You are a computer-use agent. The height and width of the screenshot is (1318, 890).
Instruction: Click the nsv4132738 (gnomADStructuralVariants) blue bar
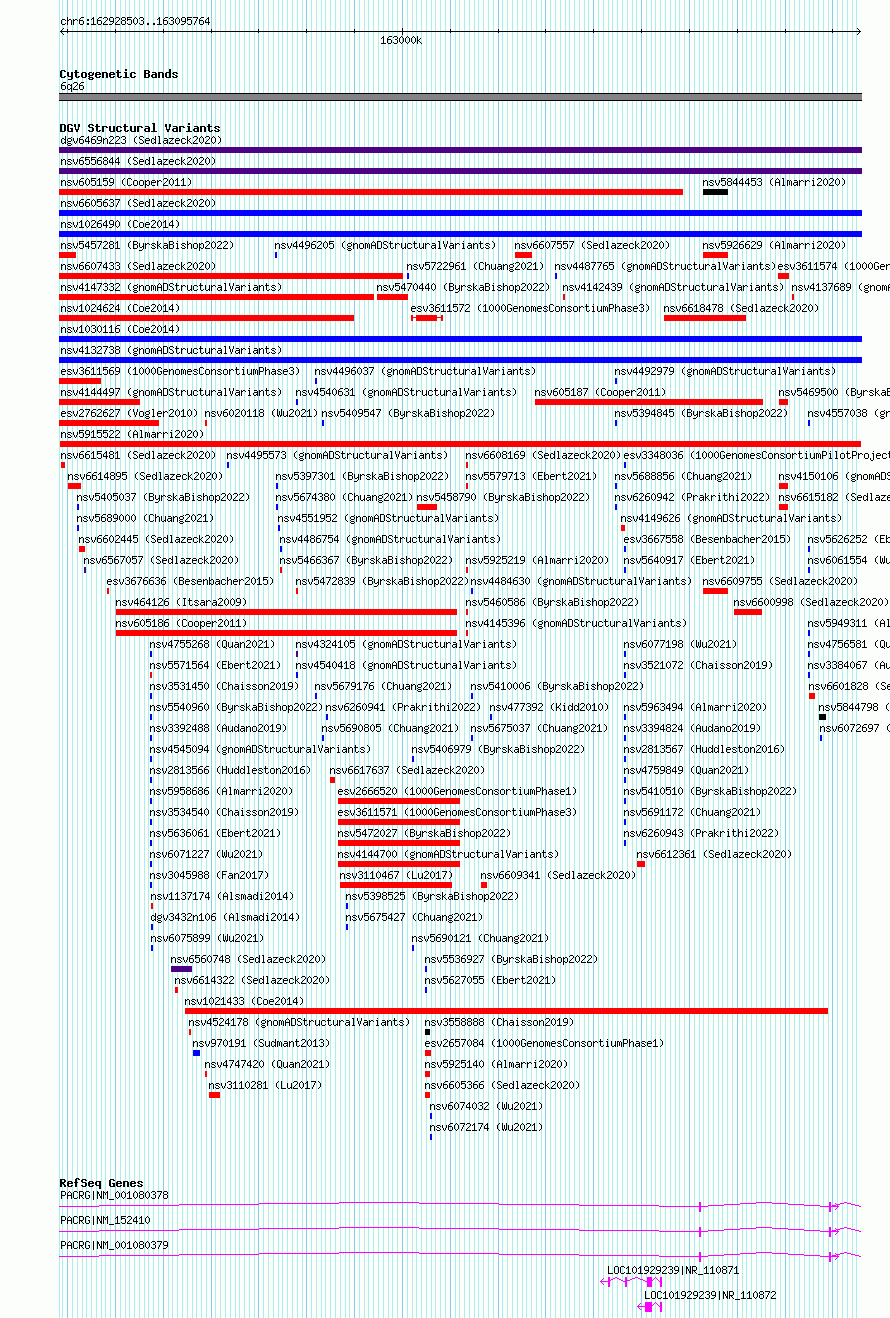point(461,360)
